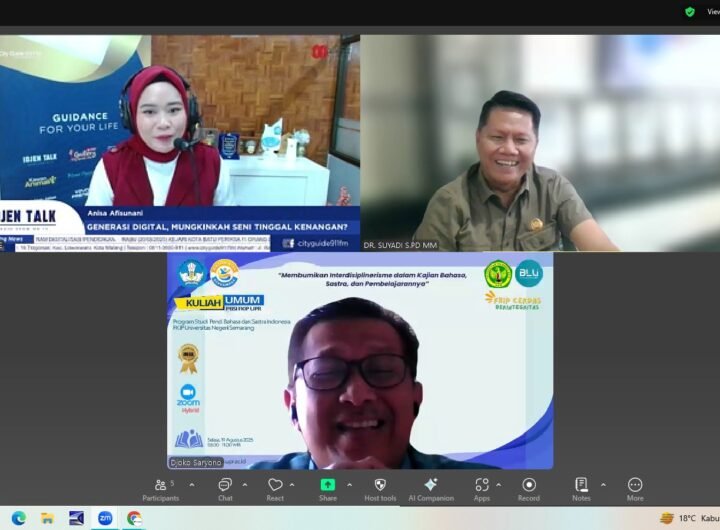Check the green encryption shield icon
This screenshot has width=720, height=530.
pyautogui.click(x=690, y=12)
